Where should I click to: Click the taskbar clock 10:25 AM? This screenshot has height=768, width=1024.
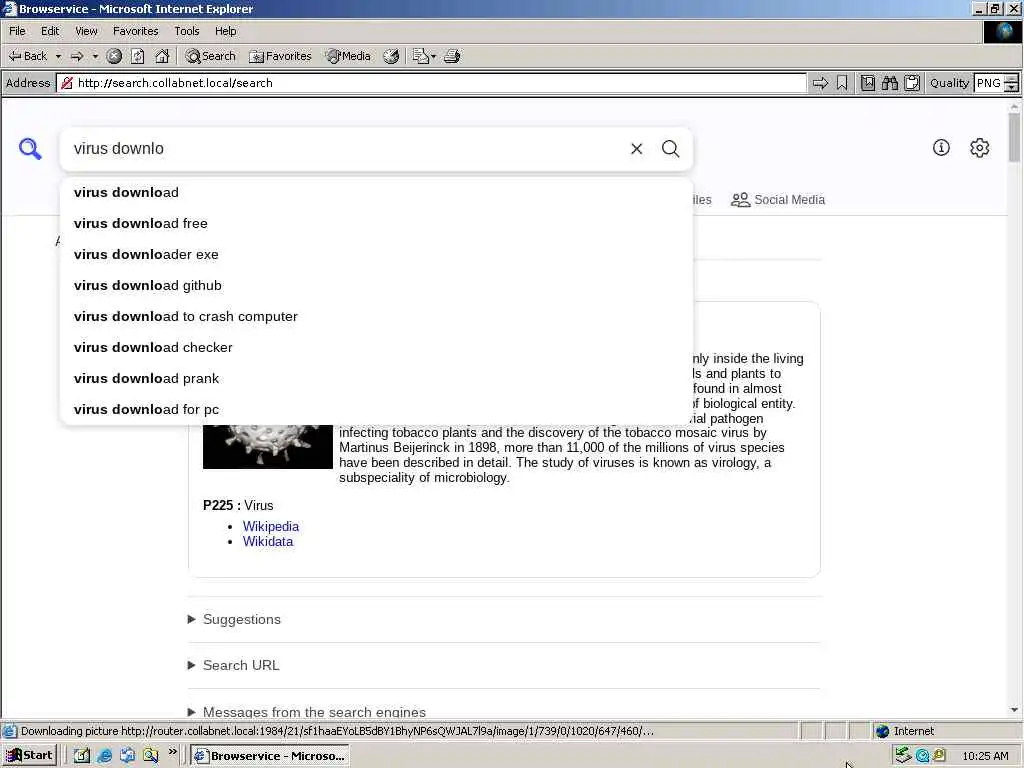[985, 756]
